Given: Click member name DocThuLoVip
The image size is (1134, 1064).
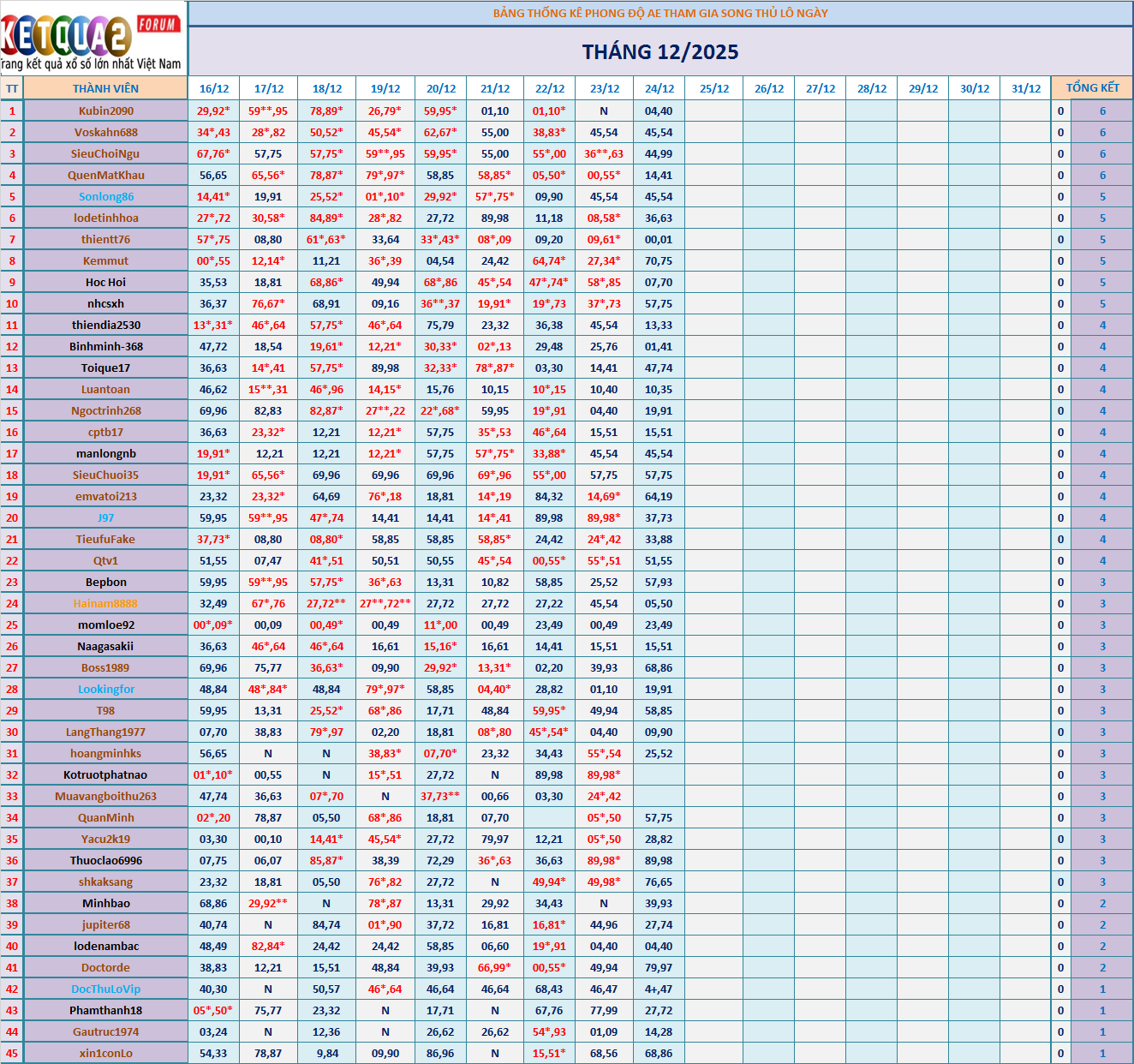Looking at the screenshot, I should pyautogui.click(x=105, y=989).
